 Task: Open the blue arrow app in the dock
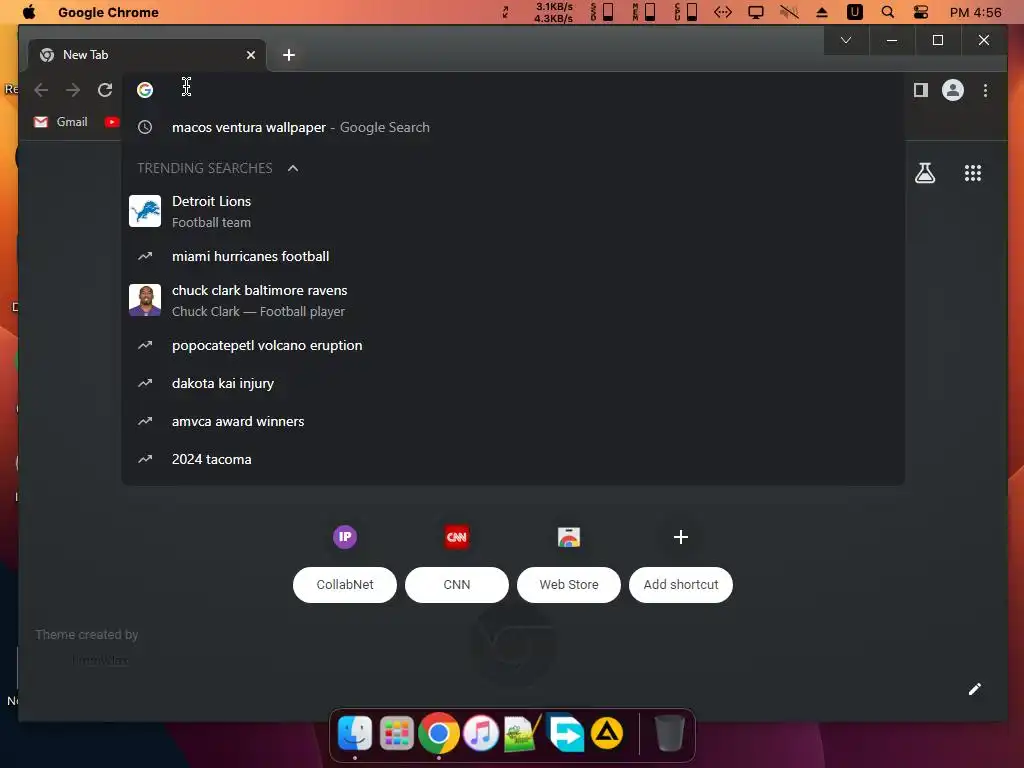pyautogui.click(x=566, y=733)
